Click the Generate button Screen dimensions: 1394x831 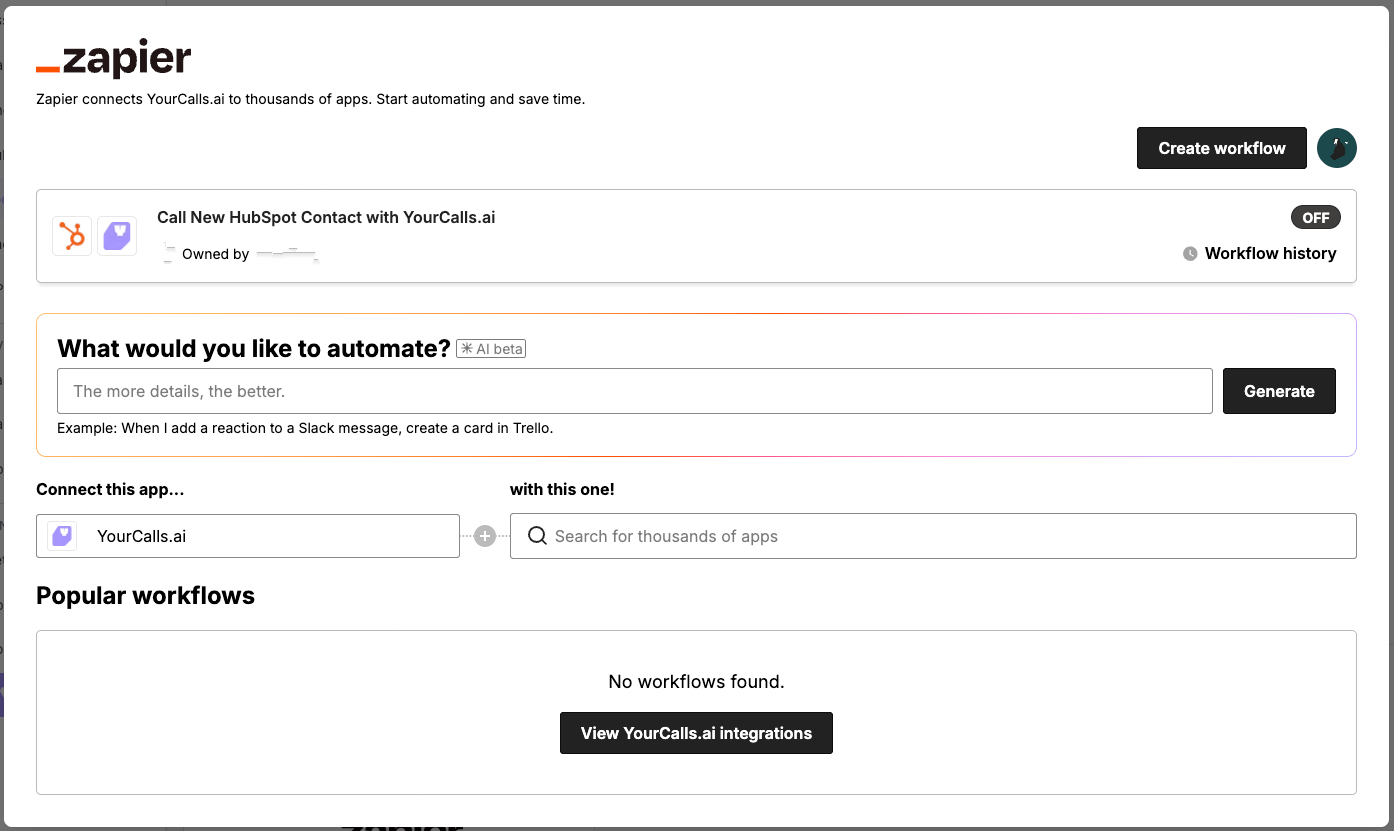pyautogui.click(x=1279, y=391)
